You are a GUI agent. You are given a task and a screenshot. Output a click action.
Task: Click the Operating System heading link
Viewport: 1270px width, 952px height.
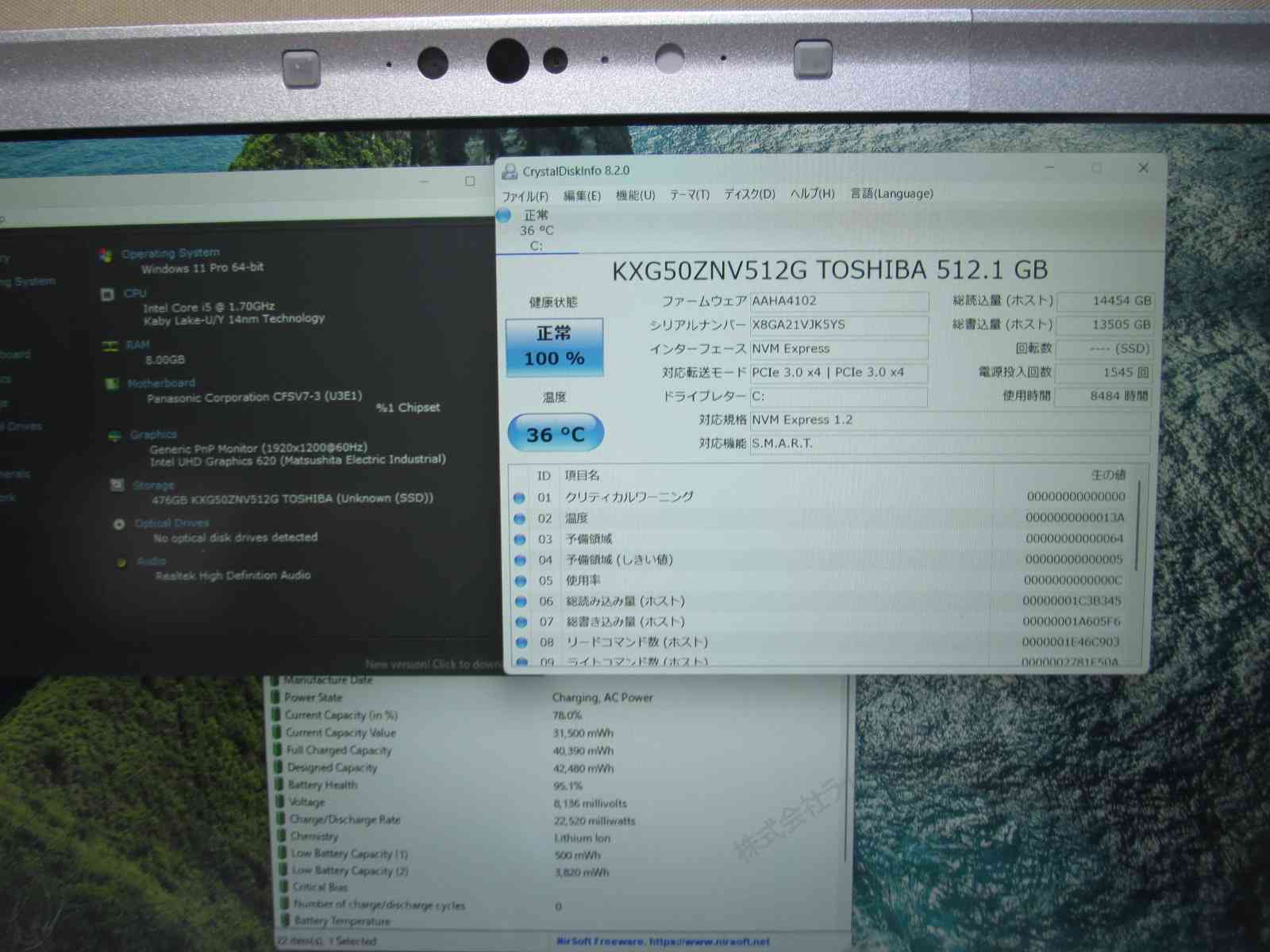pos(171,253)
